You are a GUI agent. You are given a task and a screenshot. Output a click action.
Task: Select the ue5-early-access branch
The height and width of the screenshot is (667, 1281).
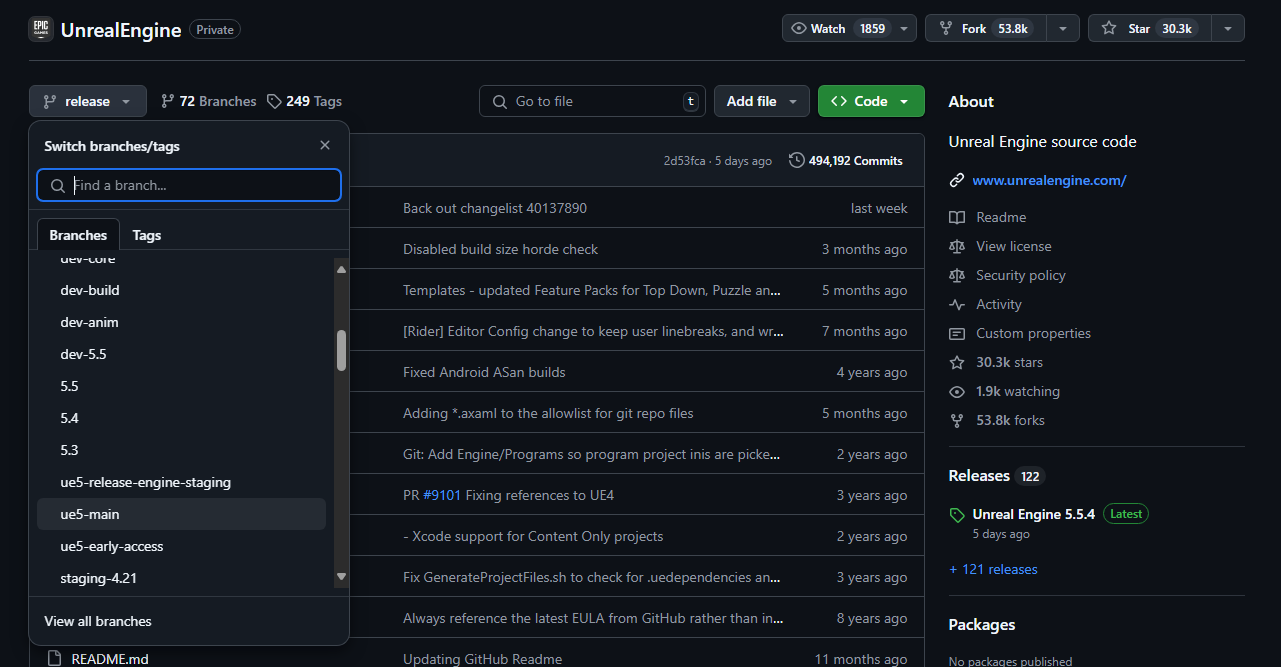point(181,546)
